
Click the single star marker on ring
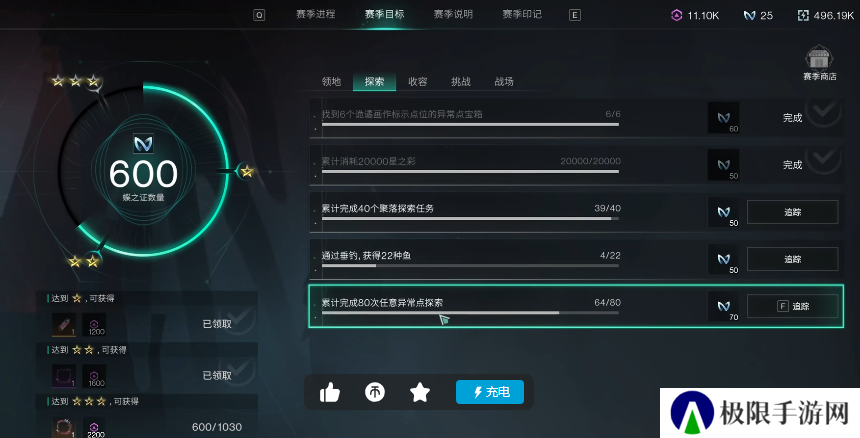pos(247,172)
